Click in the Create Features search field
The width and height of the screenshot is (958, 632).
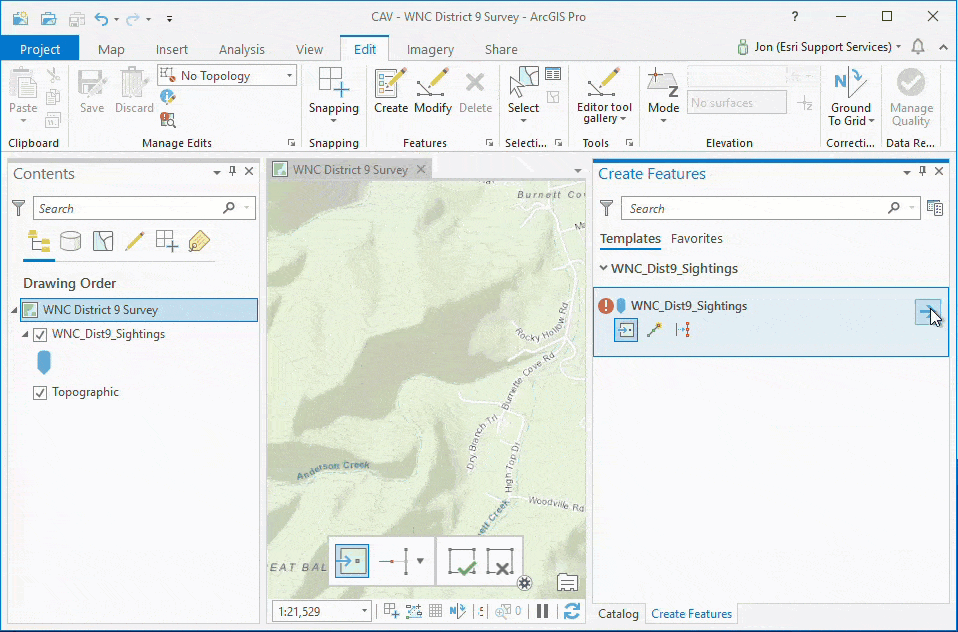(x=760, y=208)
